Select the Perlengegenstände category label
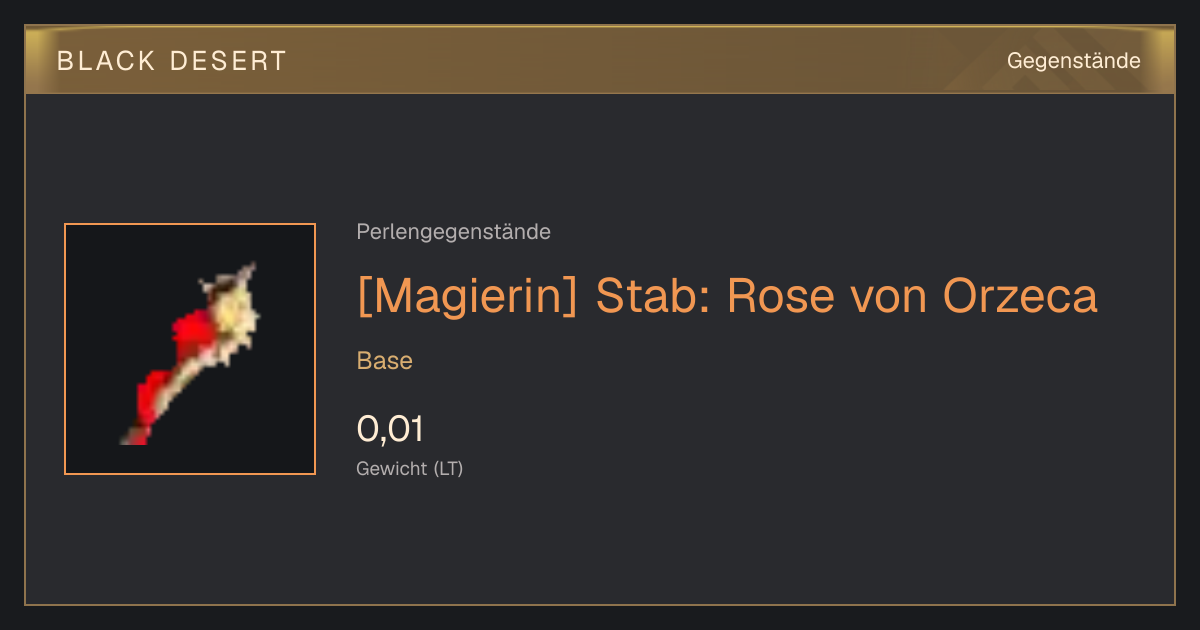 [x=453, y=232]
